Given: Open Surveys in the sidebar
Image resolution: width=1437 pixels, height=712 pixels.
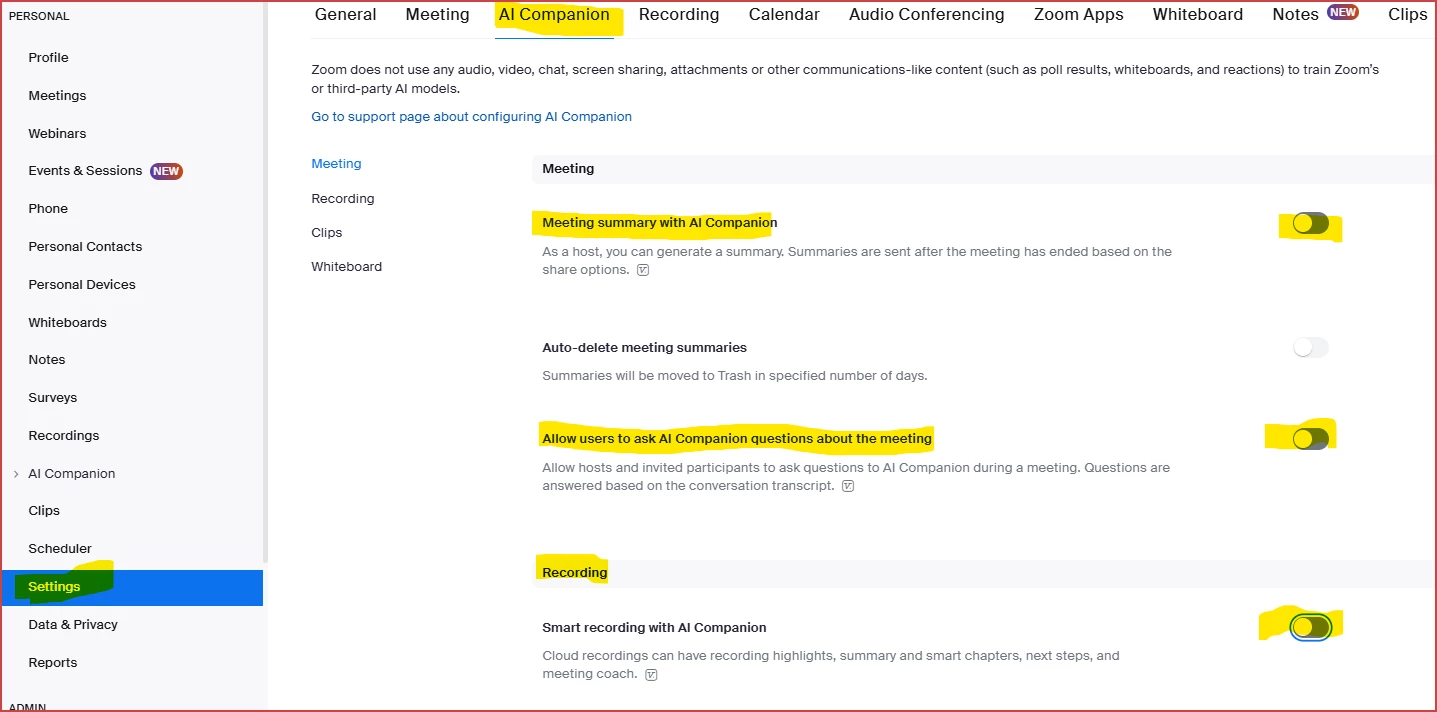Looking at the screenshot, I should 52,398.
